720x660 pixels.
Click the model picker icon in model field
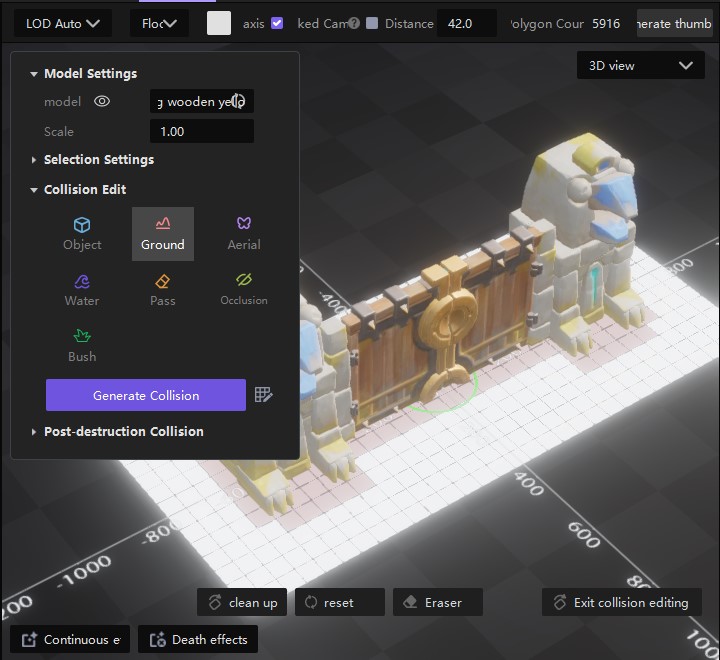pos(238,101)
